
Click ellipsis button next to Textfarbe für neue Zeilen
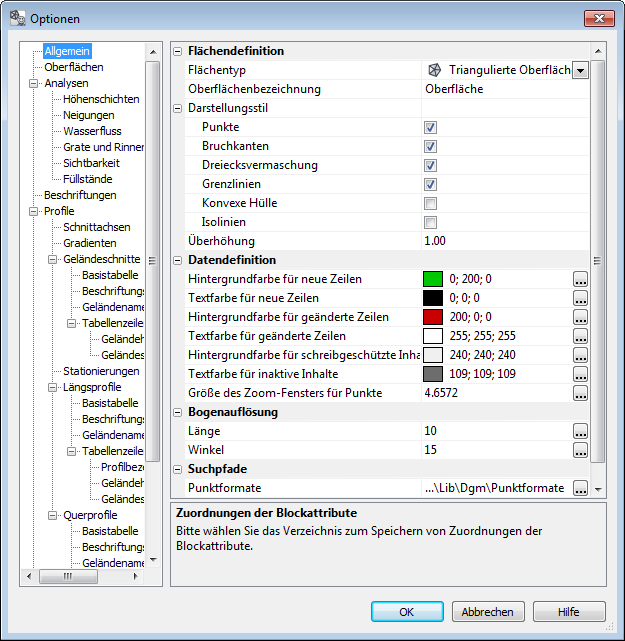point(580,298)
